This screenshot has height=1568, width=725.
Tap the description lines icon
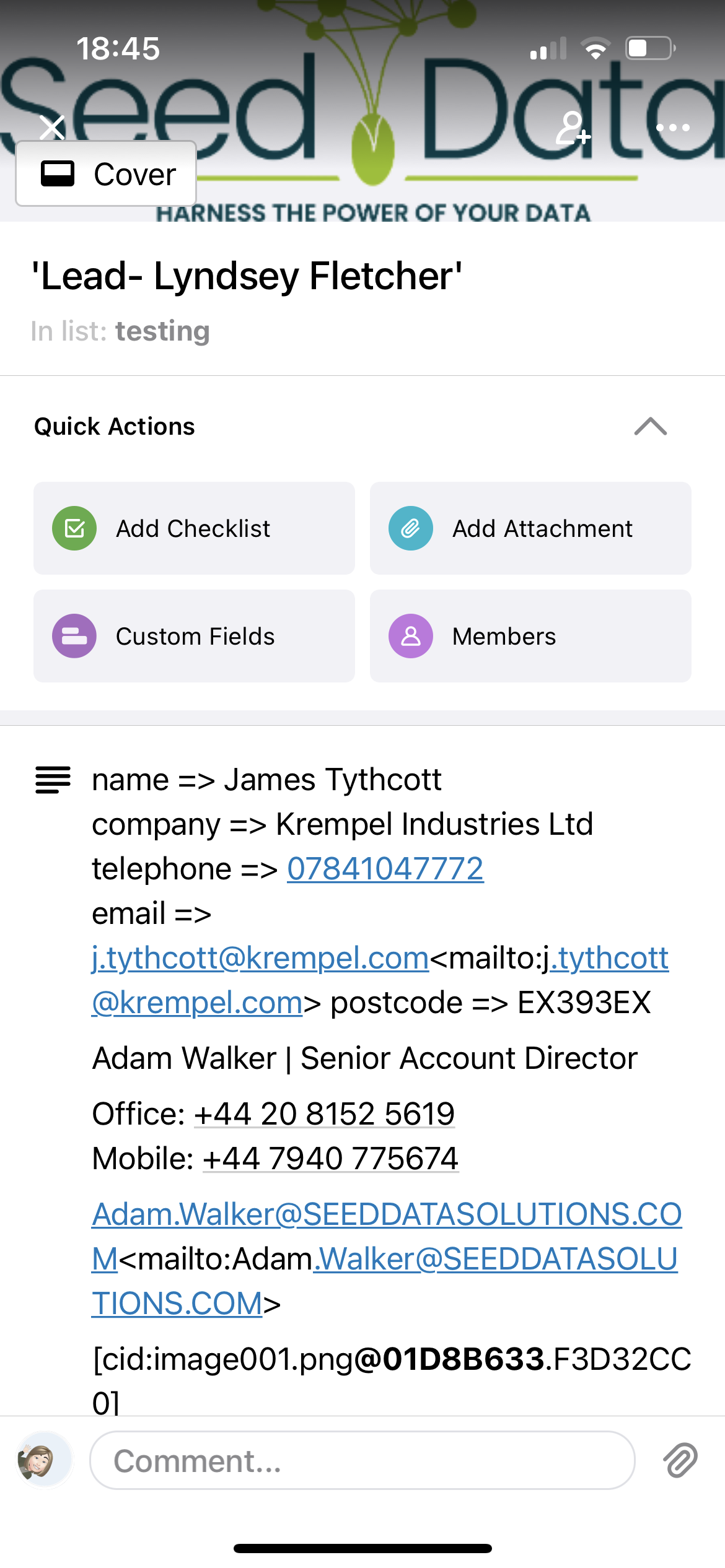point(53,779)
